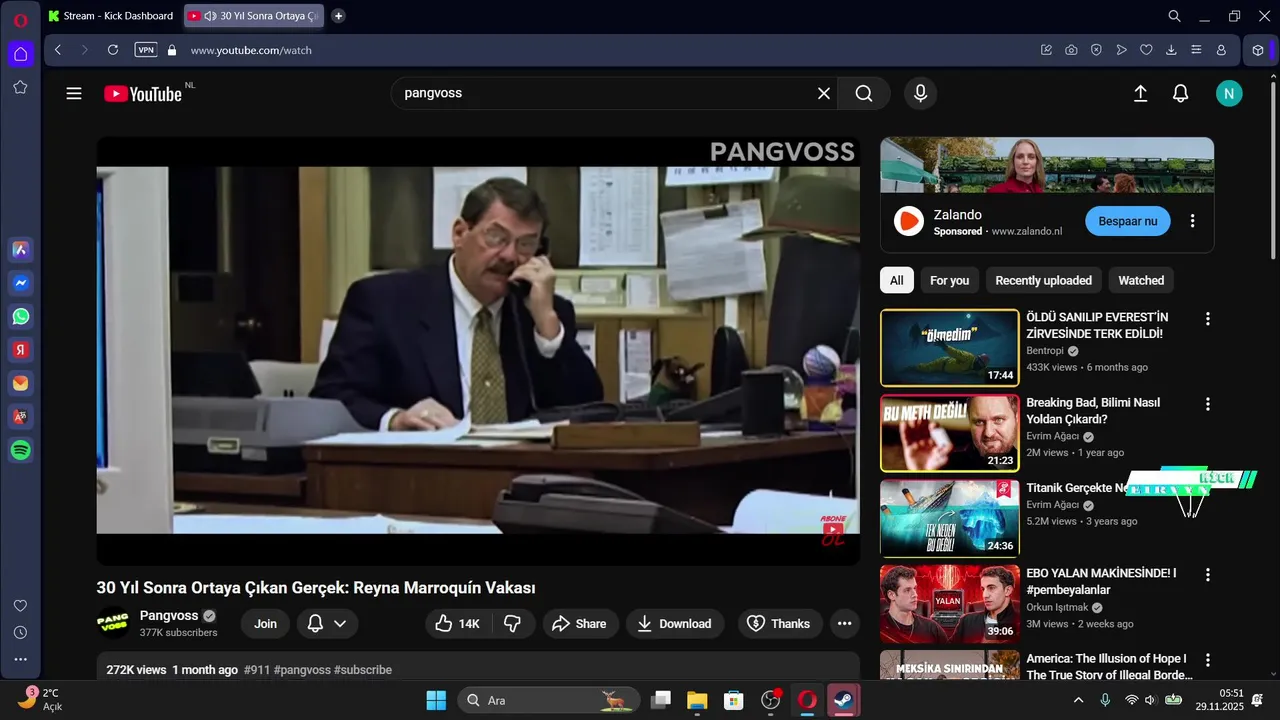Show hidden system tray icons chevron
The height and width of the screenshot is (720, 1280).
(x=1078, y=700)
